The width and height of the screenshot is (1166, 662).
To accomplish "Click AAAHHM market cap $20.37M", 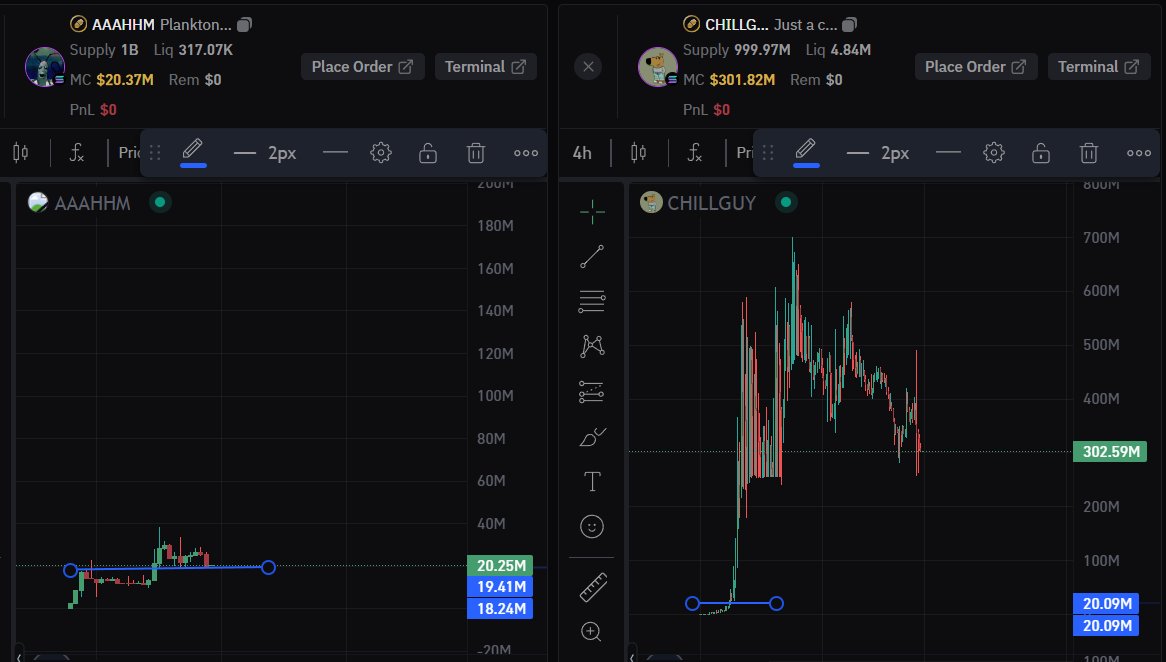I will point(125,80).
